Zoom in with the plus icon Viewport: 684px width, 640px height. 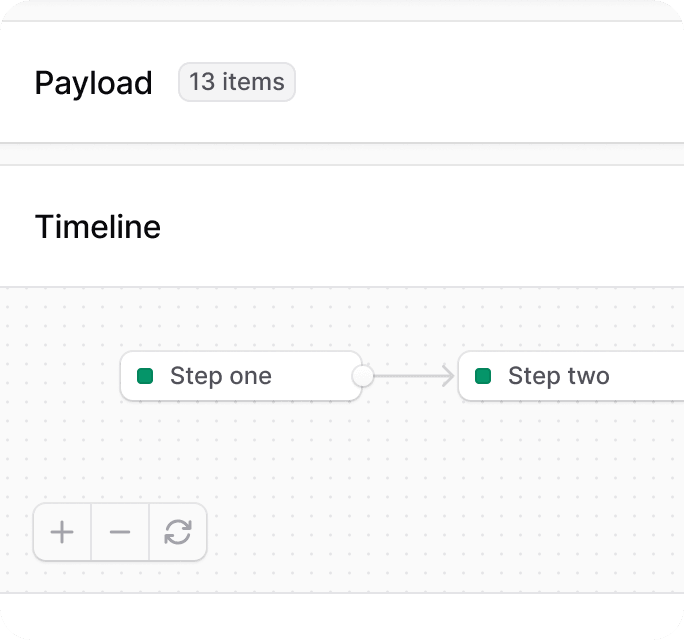62,532
